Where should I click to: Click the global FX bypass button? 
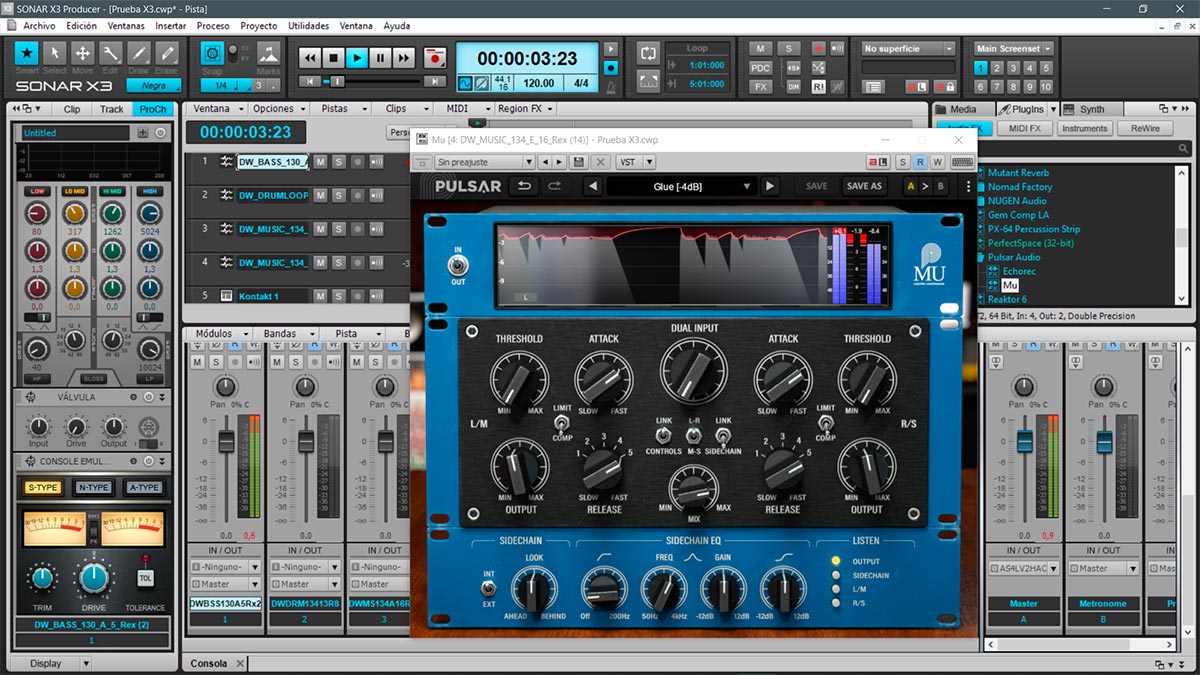[x=761, y=86]
